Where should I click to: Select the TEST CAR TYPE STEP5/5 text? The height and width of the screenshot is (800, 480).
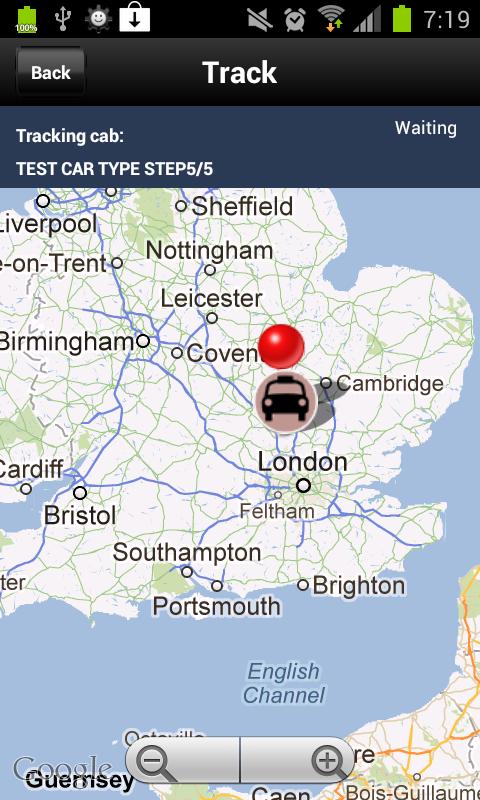(x=114, y=168)
